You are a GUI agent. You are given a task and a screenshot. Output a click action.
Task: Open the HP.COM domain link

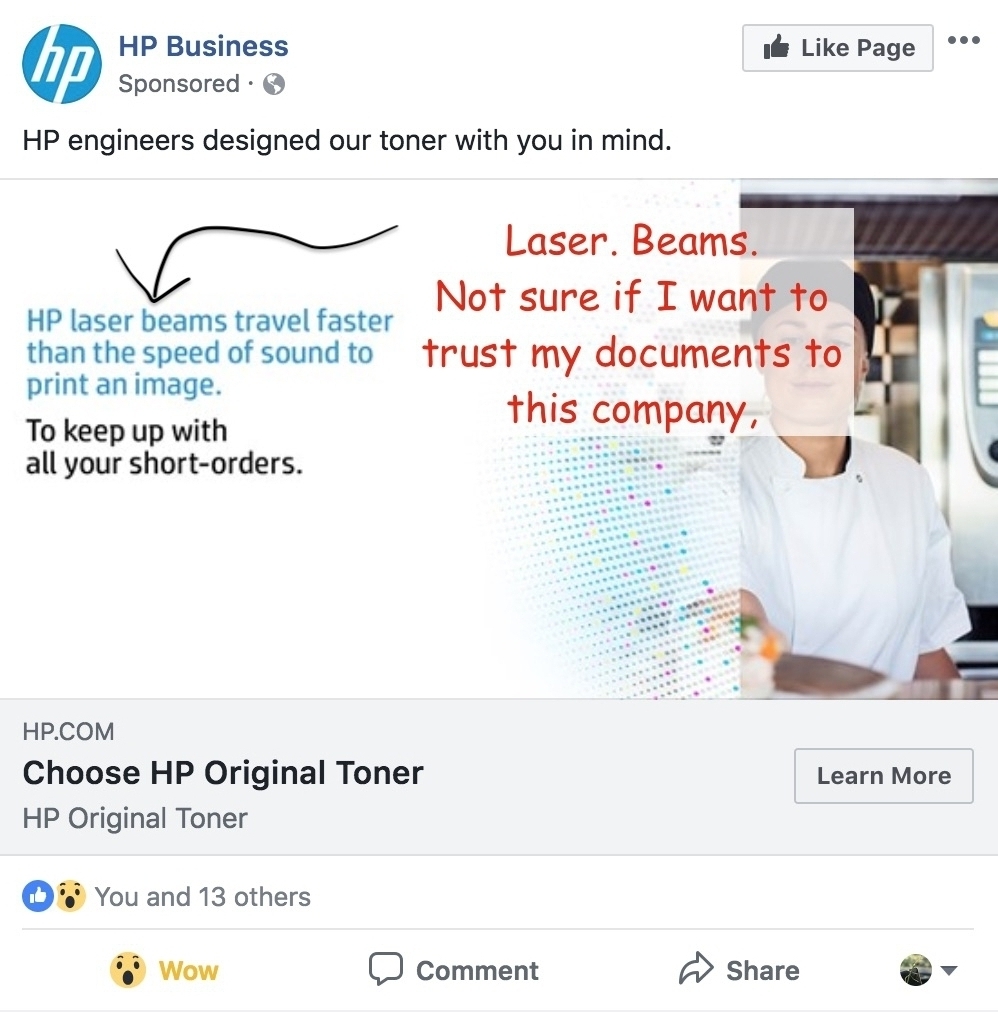pos(68,732)
